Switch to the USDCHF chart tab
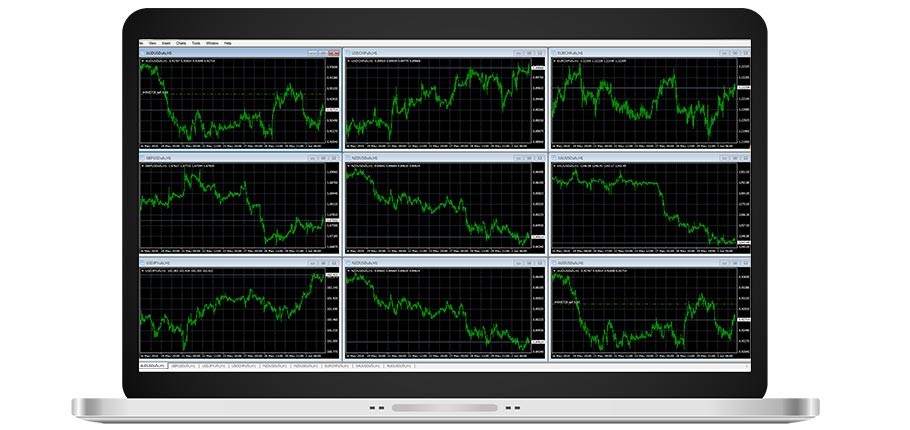This screenshot has width=910, height=430. (x=243, y=366)
